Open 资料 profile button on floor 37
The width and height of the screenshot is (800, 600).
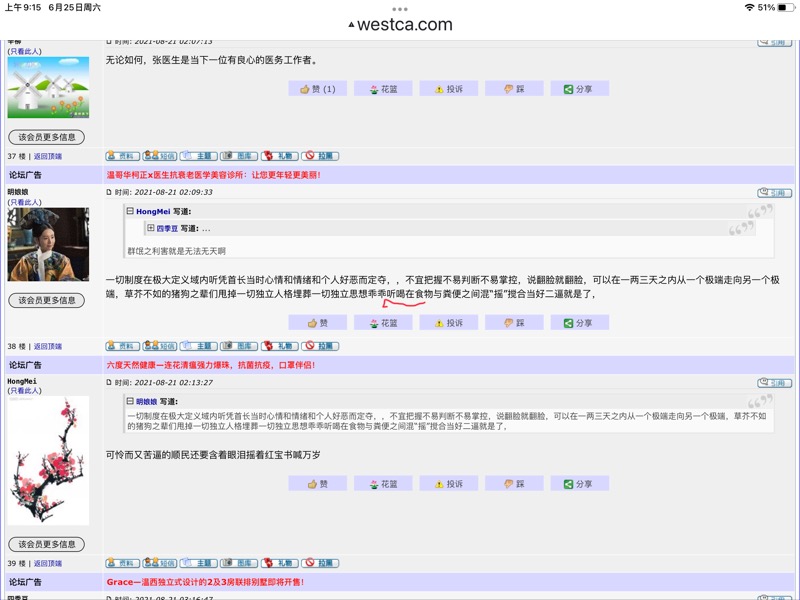click(x=122, y=156)
